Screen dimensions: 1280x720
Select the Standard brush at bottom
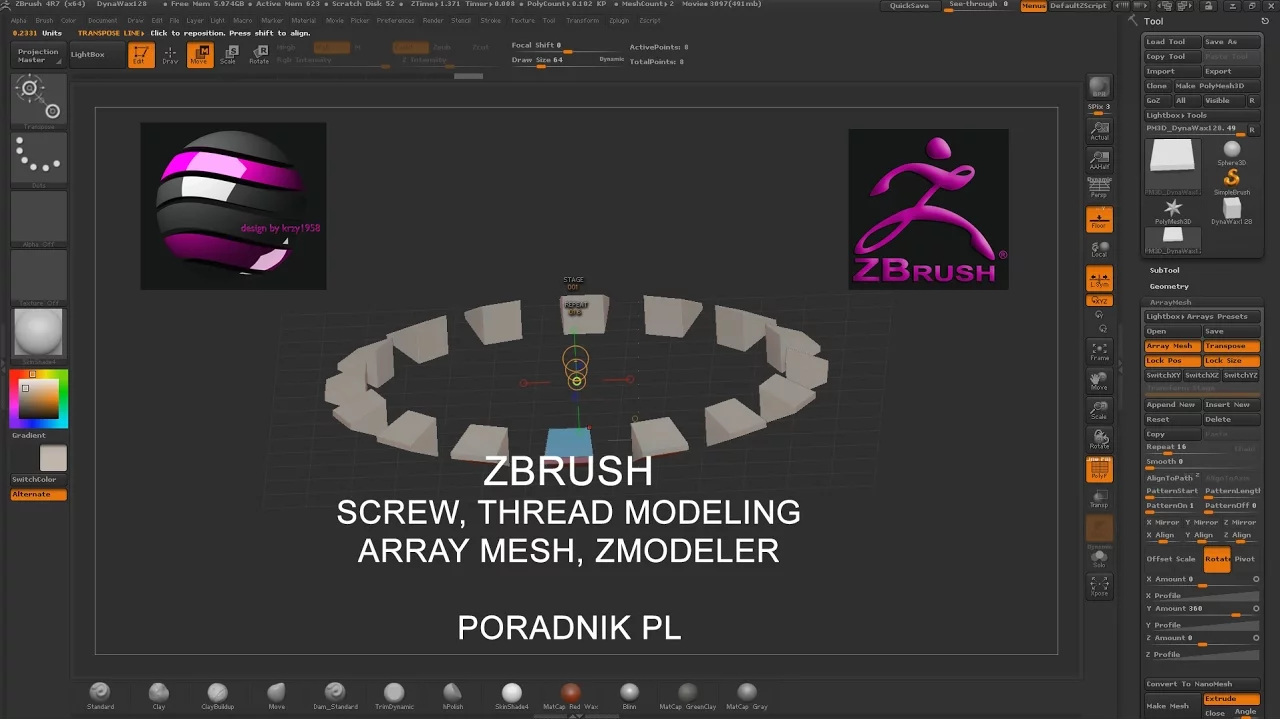click(x=100, y=695)
